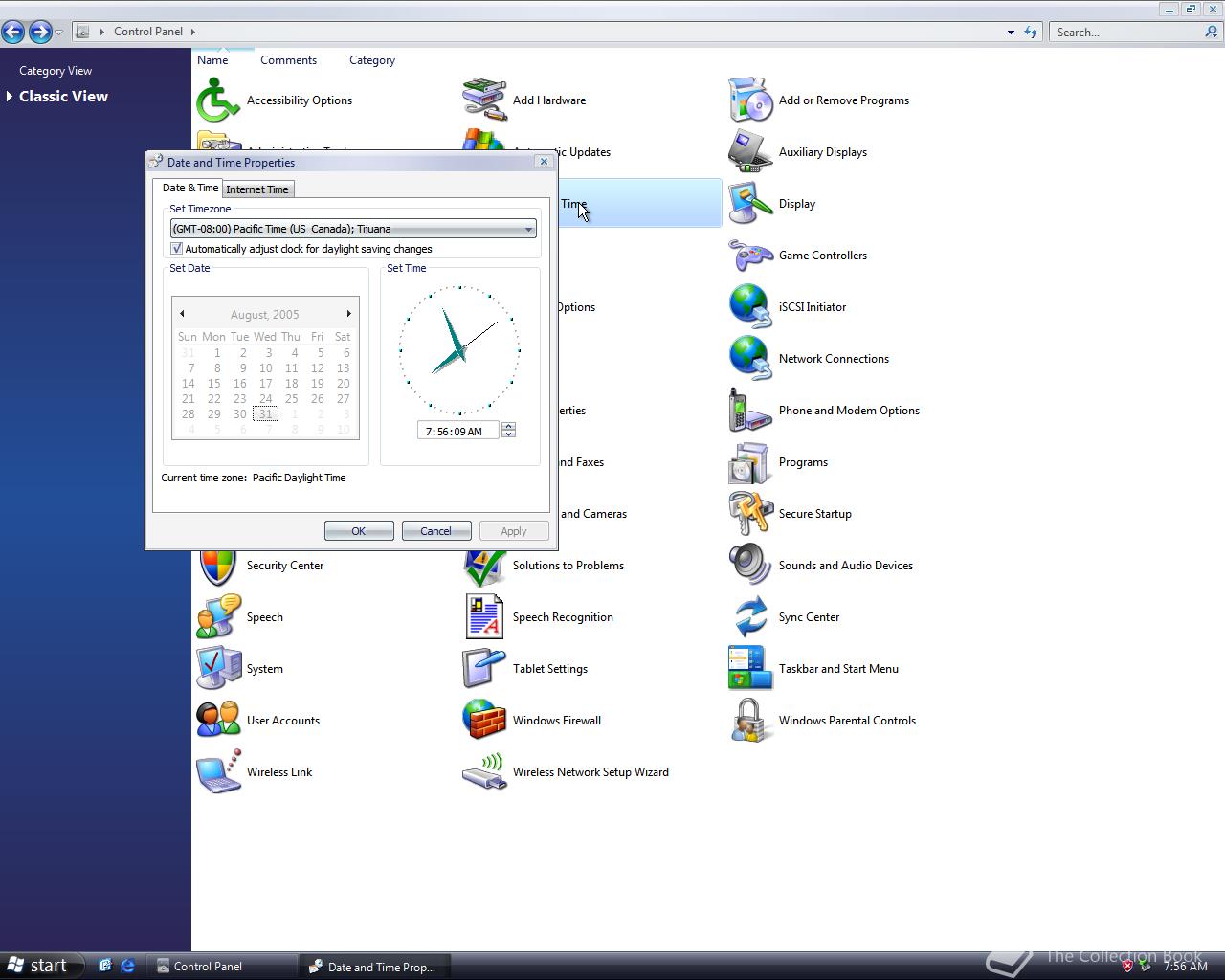The image size is (1225, 980).
Task: Toggle automatic daylight saving adjustment checkbox
Action: click(176, 249)
